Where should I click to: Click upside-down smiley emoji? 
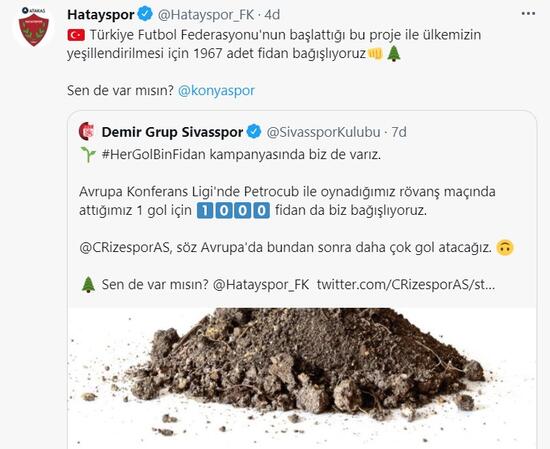[505, 248]
